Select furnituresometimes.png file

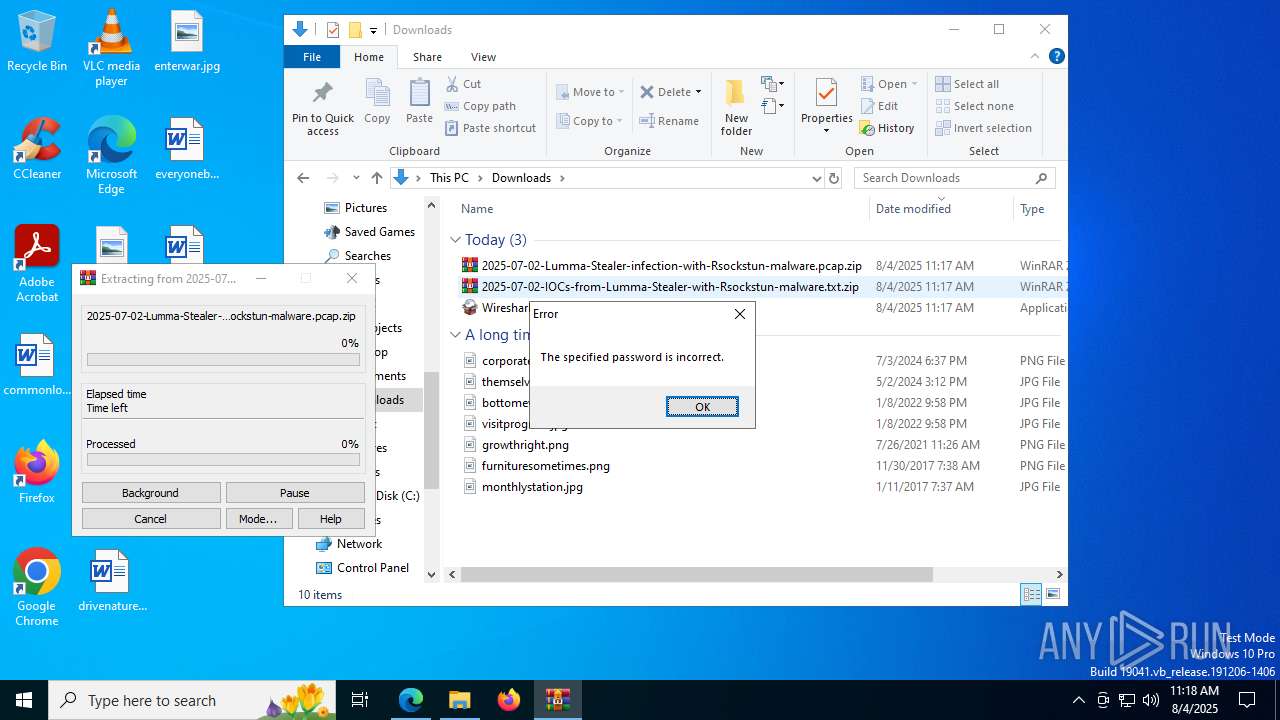[546, 466]
